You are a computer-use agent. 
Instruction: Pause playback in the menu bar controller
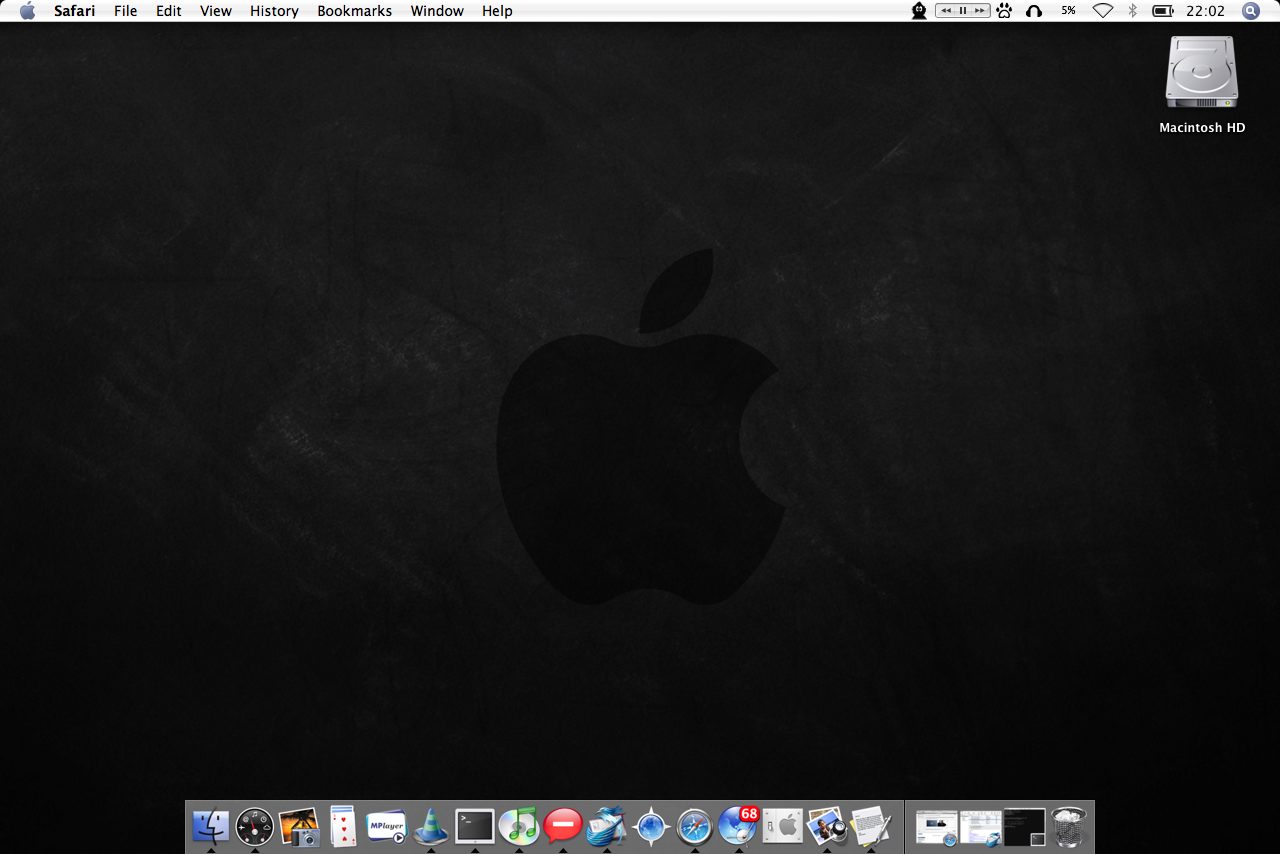coord(962,11)
